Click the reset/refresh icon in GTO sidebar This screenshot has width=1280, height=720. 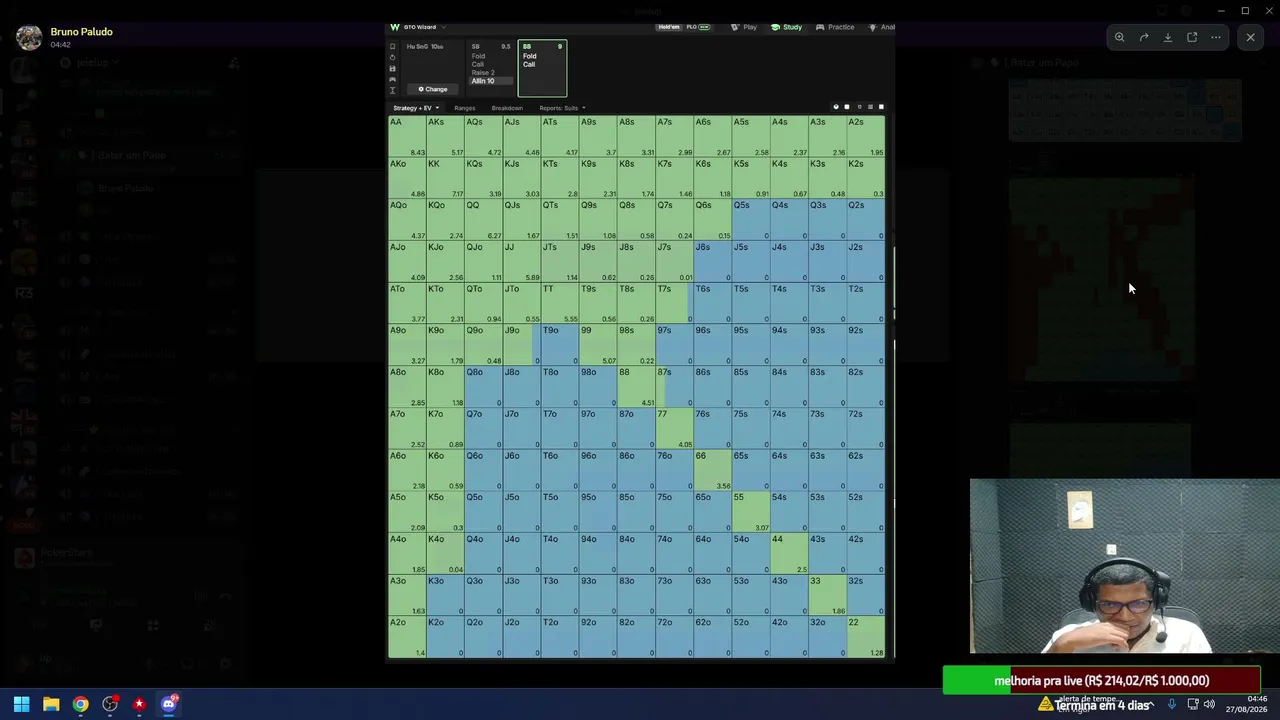click(392, 58)
